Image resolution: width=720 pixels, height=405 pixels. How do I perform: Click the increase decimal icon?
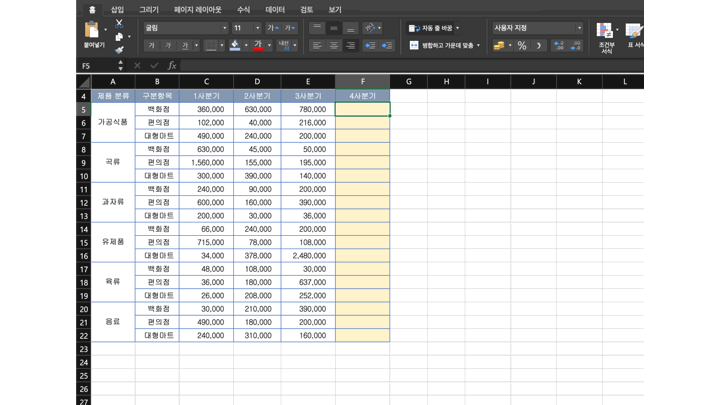pos(559,45)
